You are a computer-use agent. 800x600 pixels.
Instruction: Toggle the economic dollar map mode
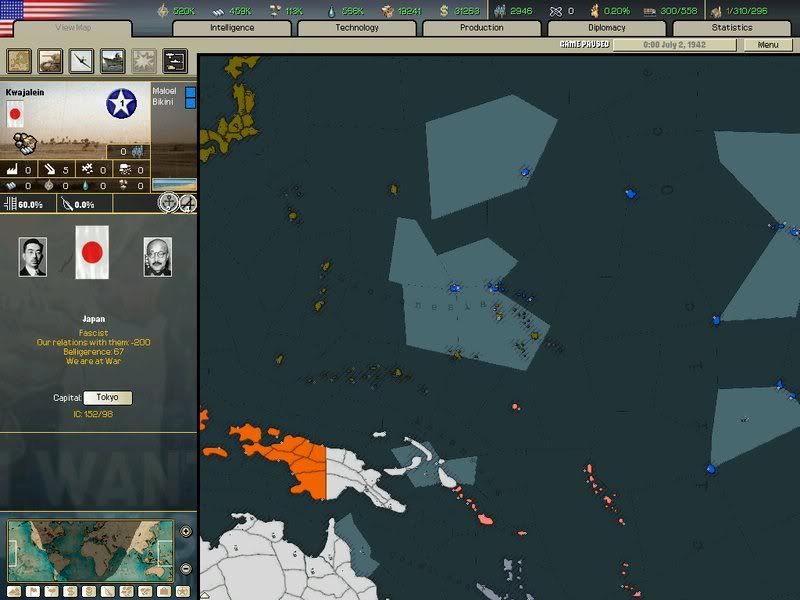point(70,590)
